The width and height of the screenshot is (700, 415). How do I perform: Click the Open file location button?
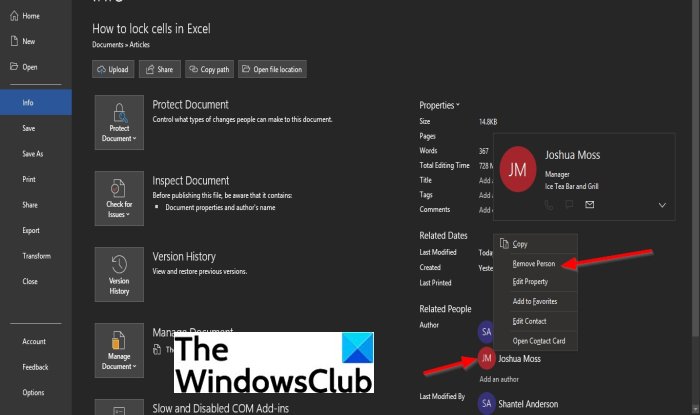coord(272,69)
